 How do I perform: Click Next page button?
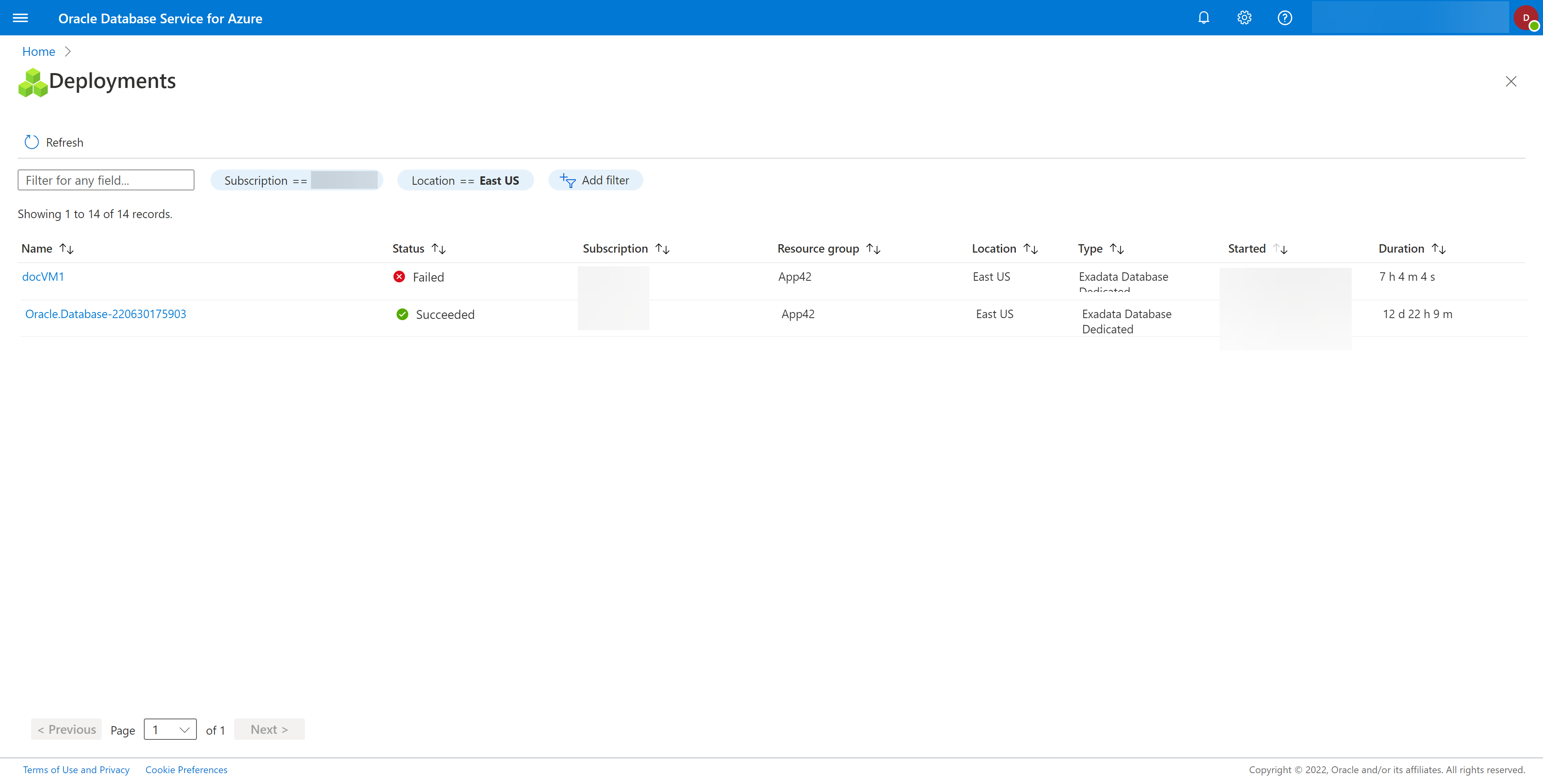(x=270, y=729)
